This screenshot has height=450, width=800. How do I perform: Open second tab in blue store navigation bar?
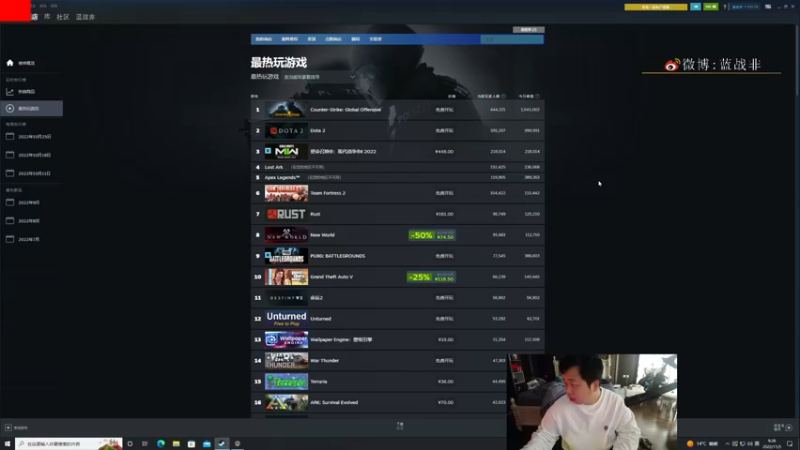coord(289,39)
